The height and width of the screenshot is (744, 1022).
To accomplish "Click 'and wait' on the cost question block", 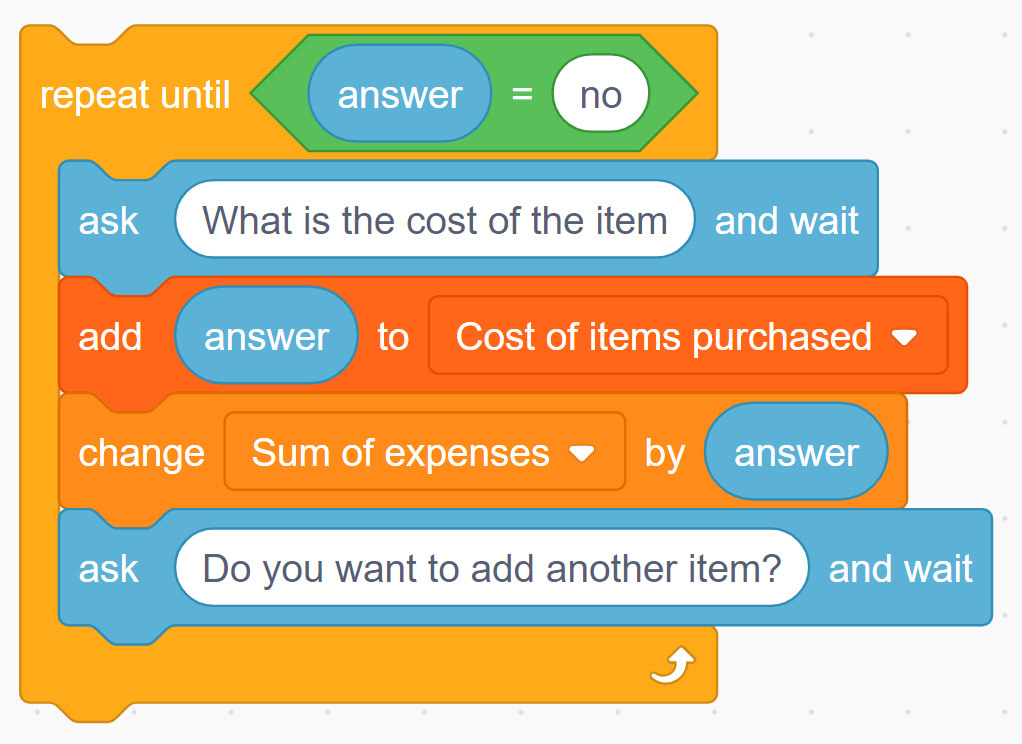I will pyautogui.click(x=786, y=221).
